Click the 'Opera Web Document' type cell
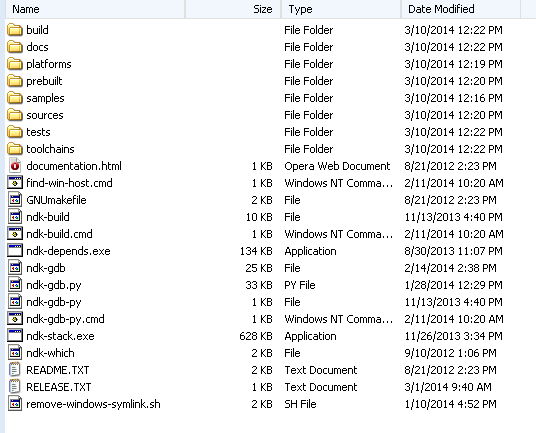This screenshot has width=536, height=433. point(337,166)
